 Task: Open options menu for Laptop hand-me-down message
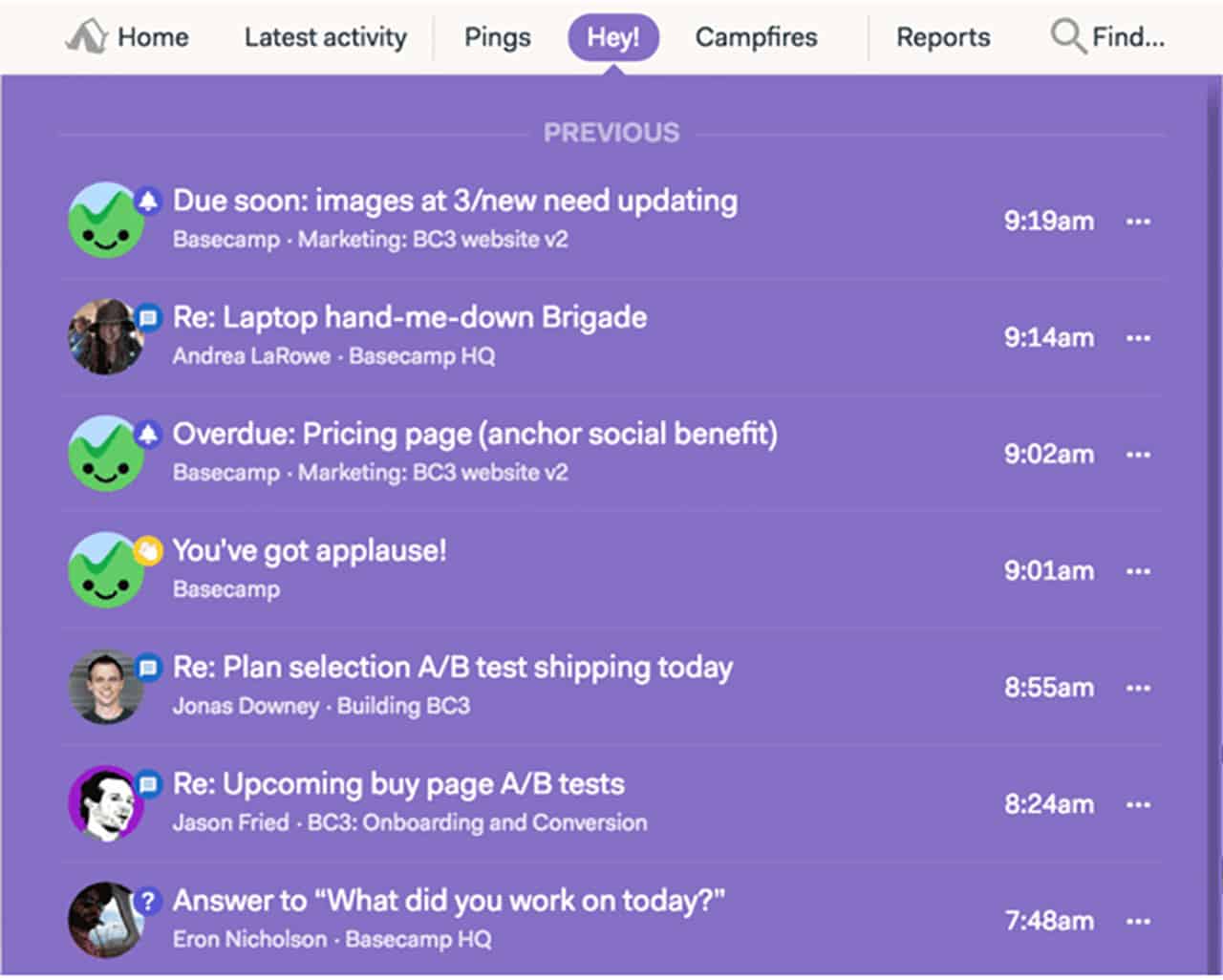coord(1138,338)
